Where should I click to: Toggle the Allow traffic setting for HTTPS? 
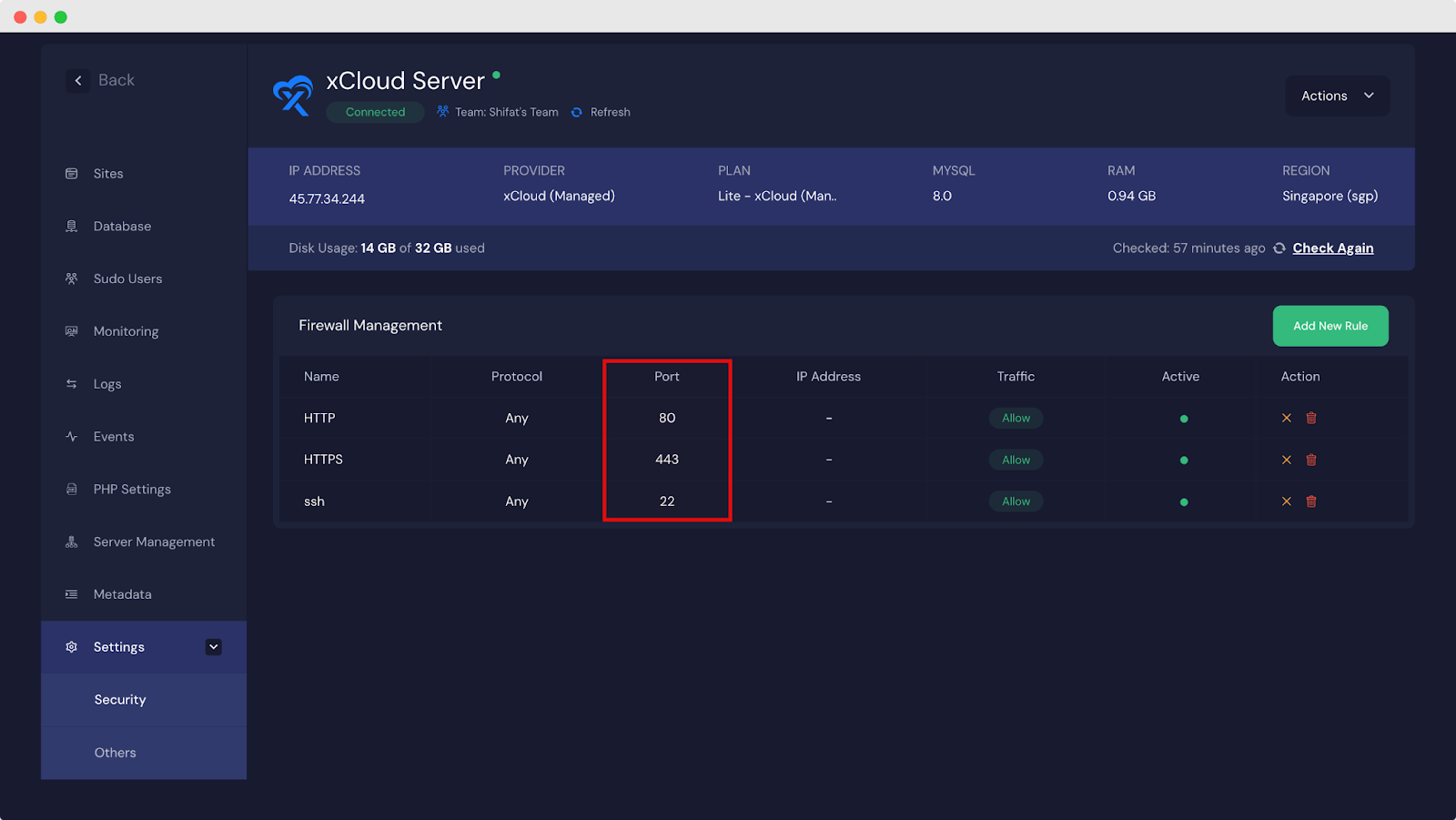coord(1016,460)
